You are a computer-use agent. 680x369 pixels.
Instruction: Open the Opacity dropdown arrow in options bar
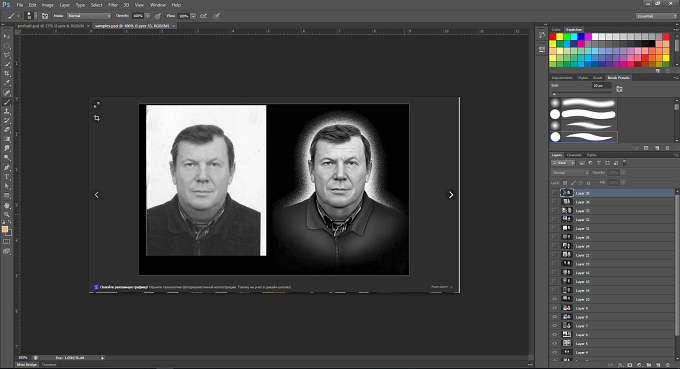coord(147,16)
